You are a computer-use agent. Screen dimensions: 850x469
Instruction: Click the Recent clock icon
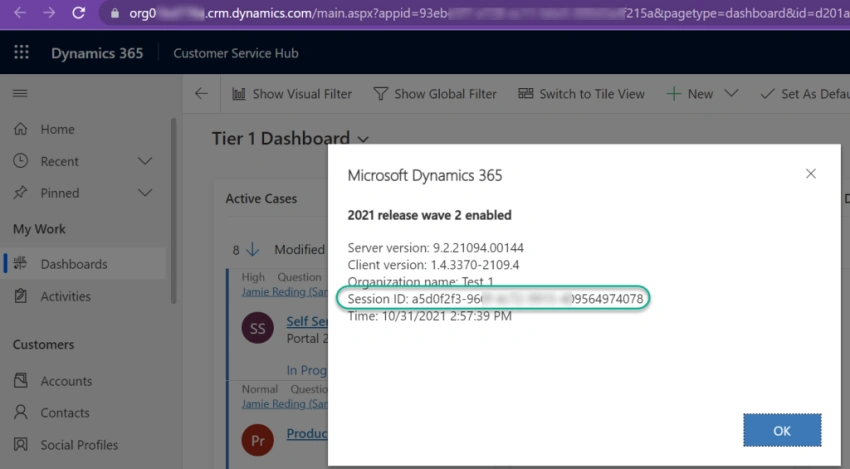(21, 161)
